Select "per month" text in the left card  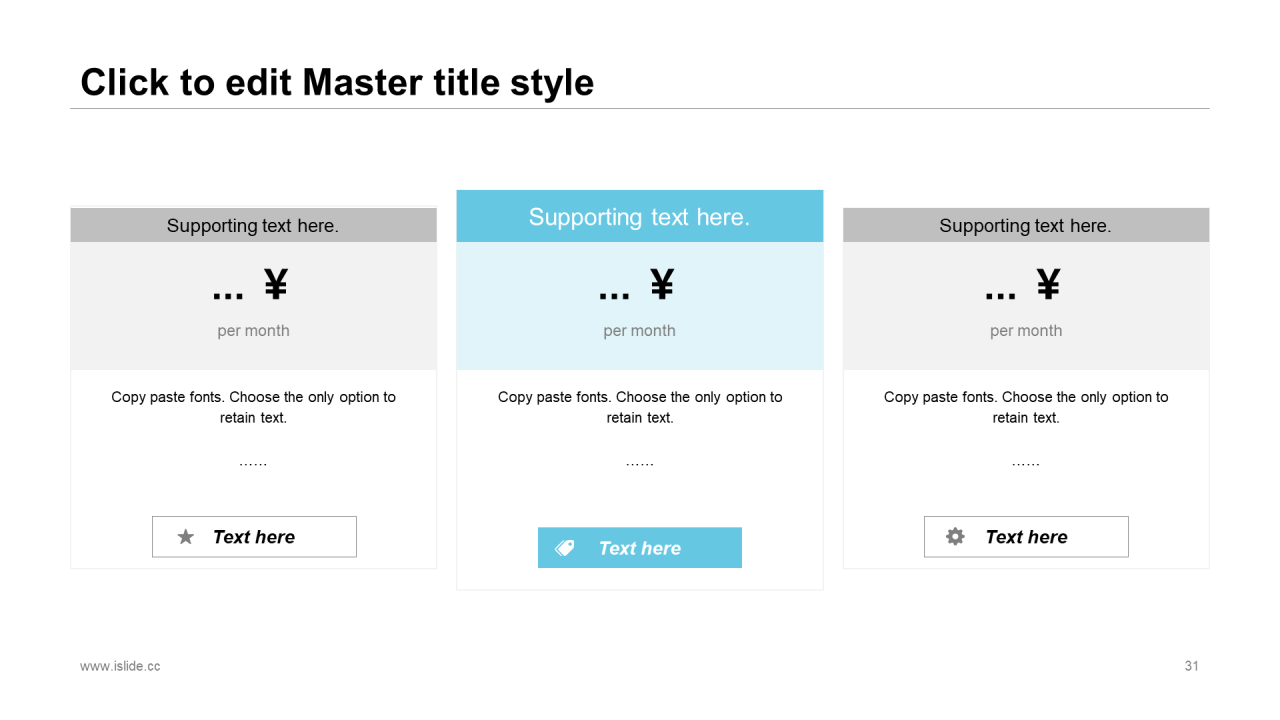coord(253,331)
